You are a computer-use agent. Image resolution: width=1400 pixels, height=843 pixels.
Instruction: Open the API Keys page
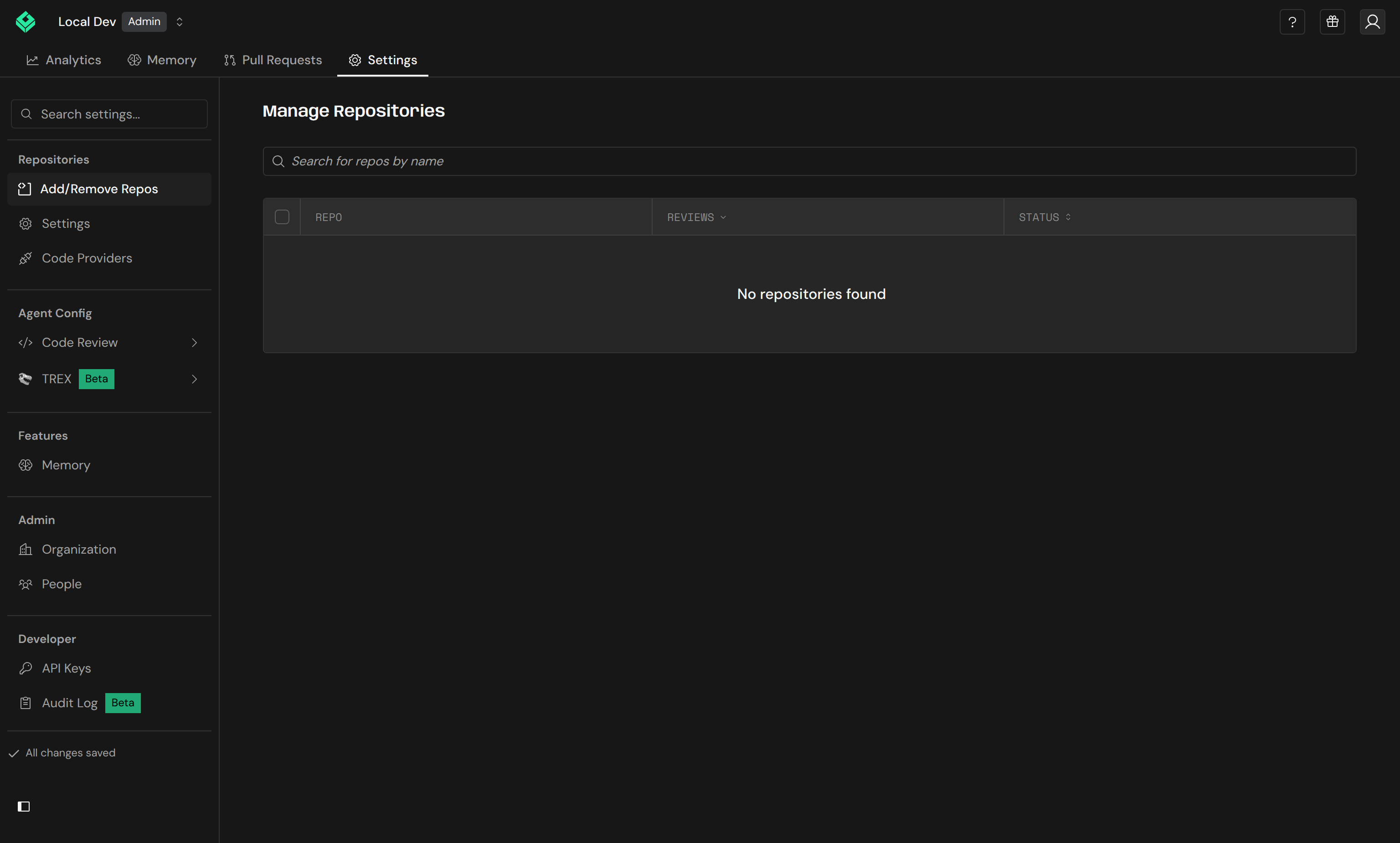110,668
